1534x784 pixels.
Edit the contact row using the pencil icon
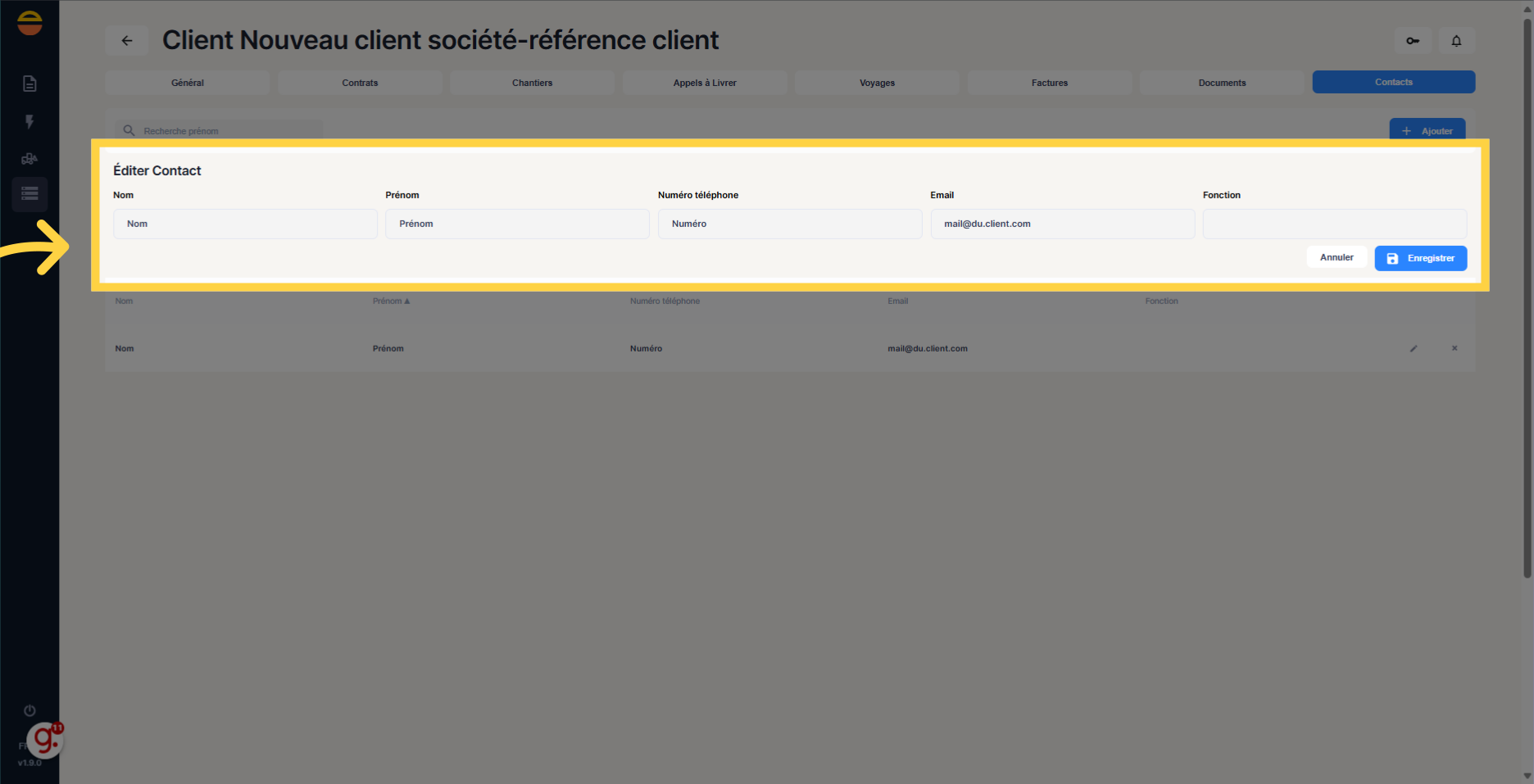point(1414,348)
